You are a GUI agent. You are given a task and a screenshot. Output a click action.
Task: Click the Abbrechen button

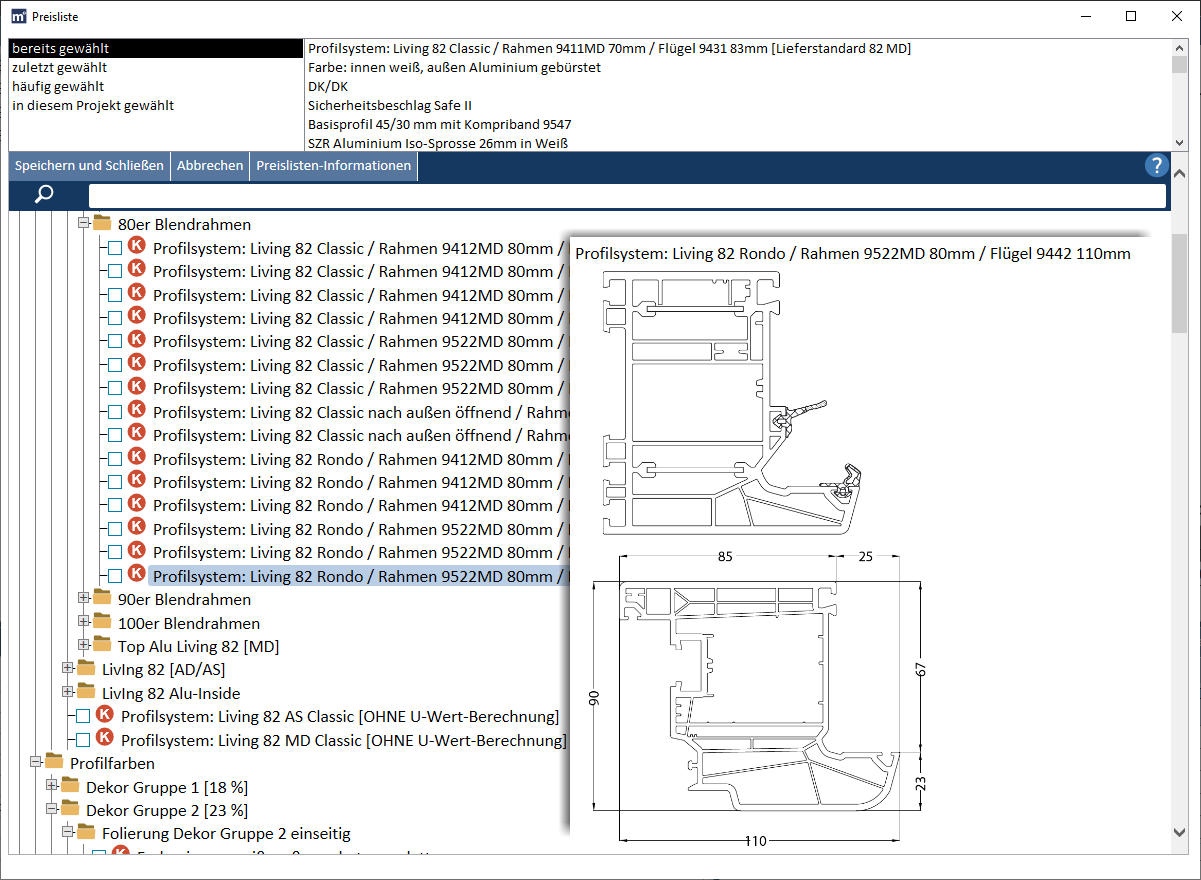click(x=210, y=166)
